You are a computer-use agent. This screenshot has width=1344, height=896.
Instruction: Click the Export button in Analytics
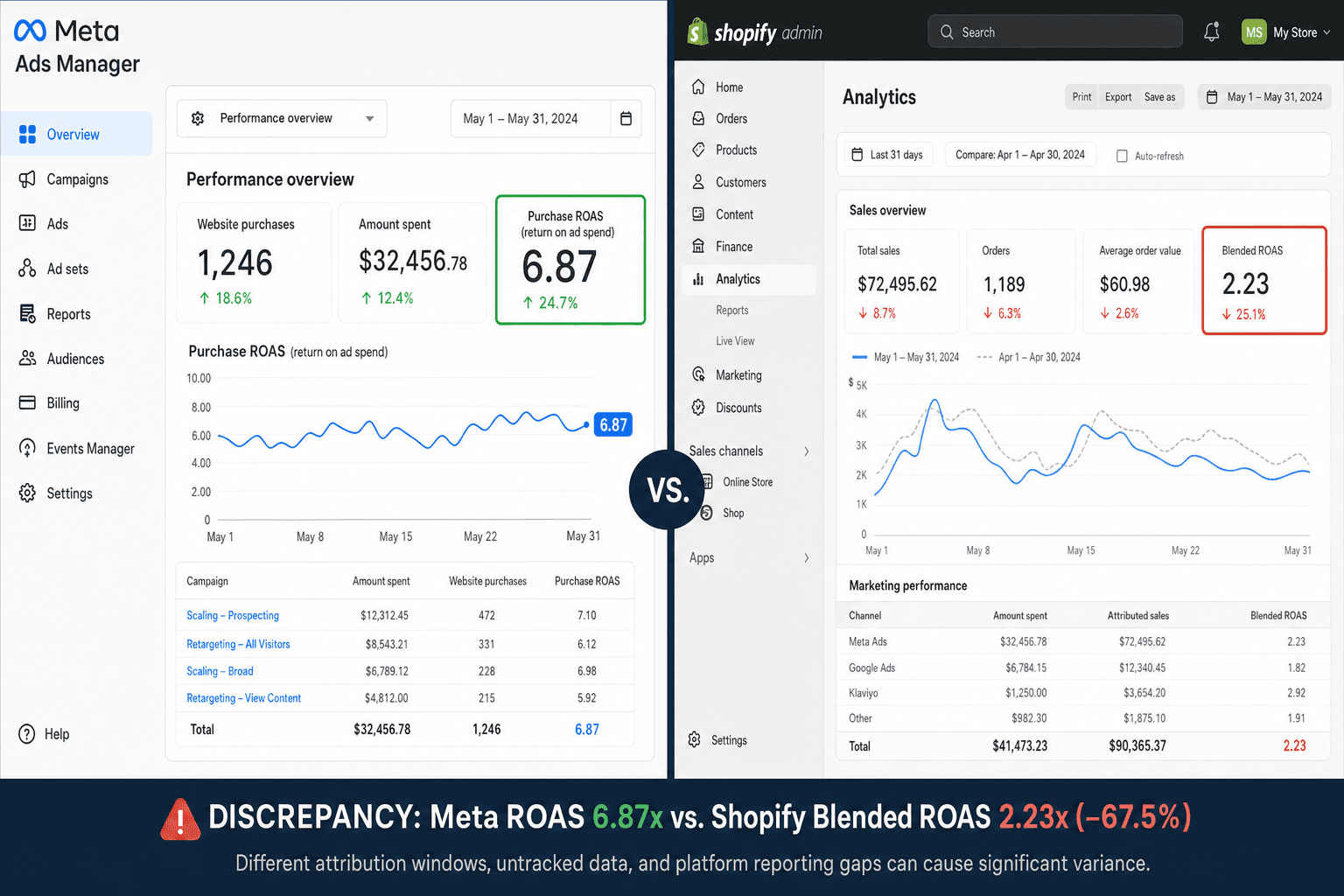[1117, 97]
